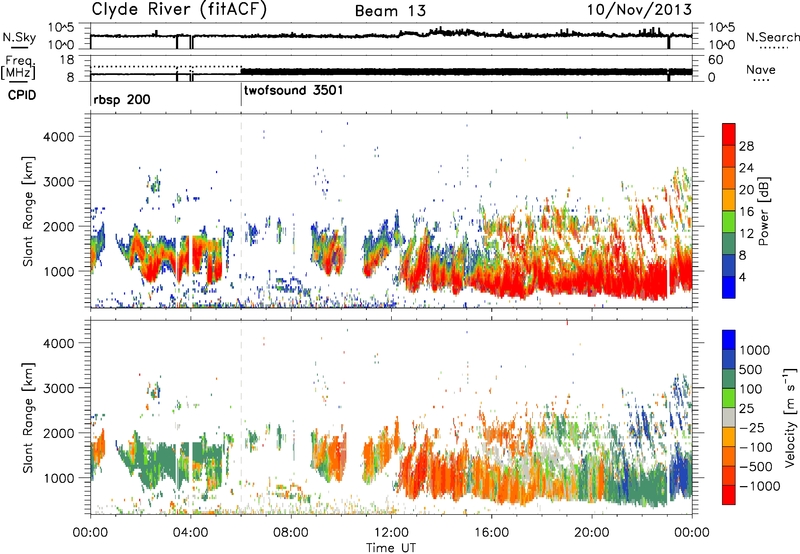Click the "4" power colorbar label

pos(743,278)
